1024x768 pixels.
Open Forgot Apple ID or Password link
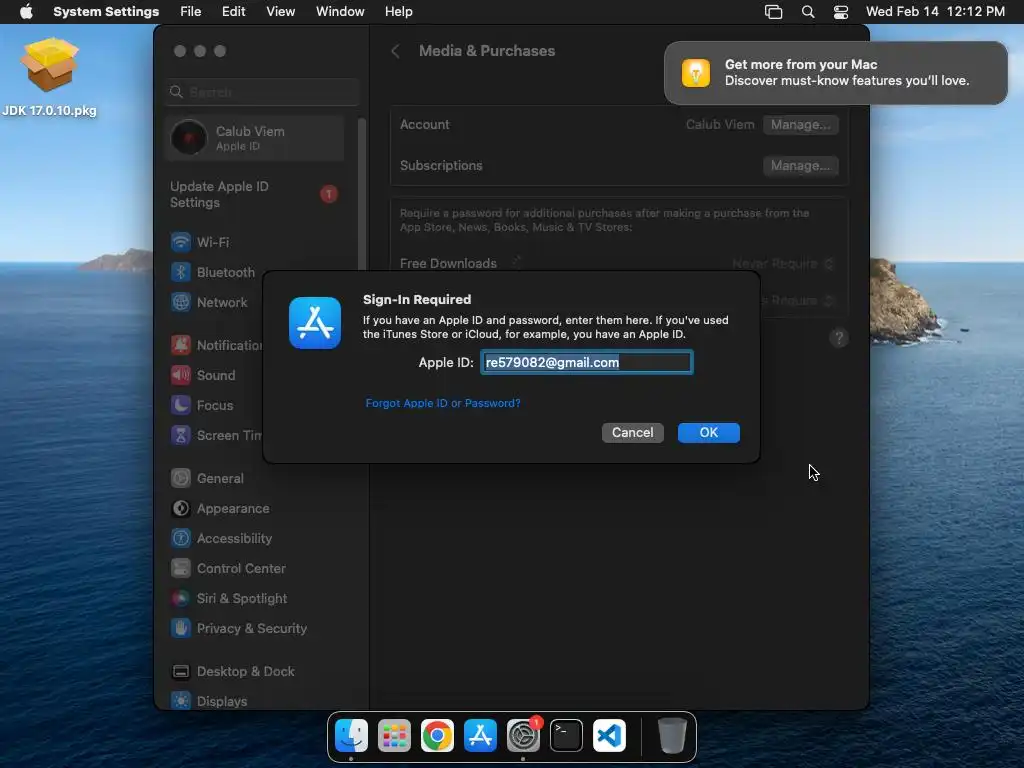443,403
